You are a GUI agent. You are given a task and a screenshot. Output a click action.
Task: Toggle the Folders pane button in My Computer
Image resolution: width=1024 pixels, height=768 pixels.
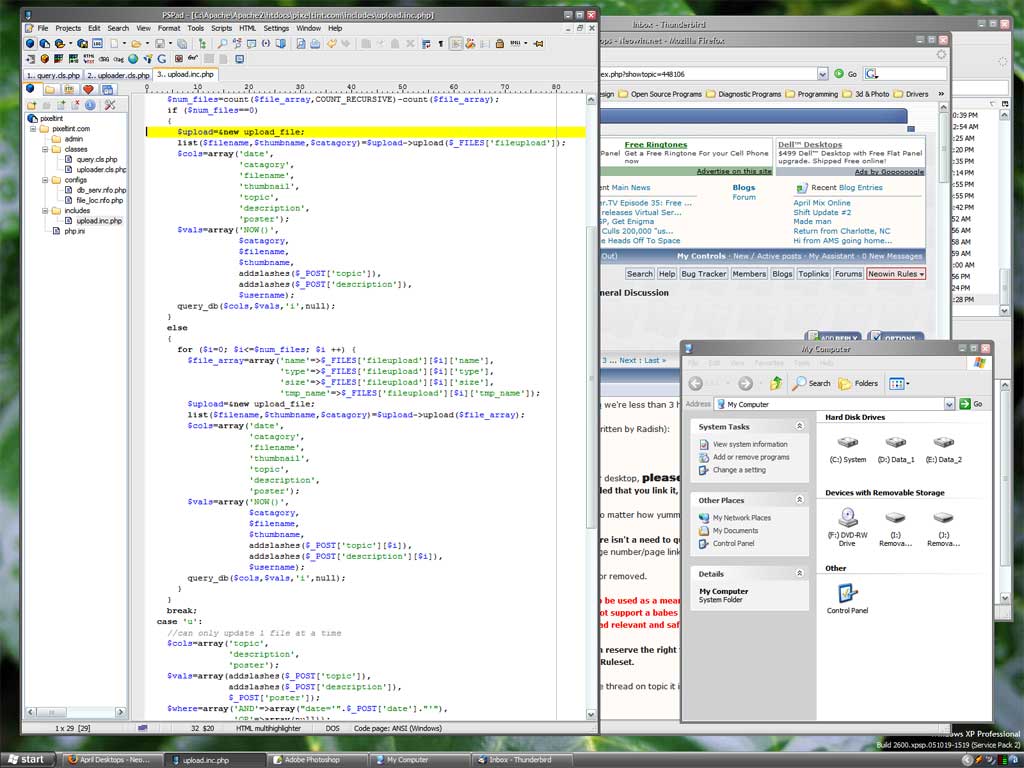pos(858,383)
